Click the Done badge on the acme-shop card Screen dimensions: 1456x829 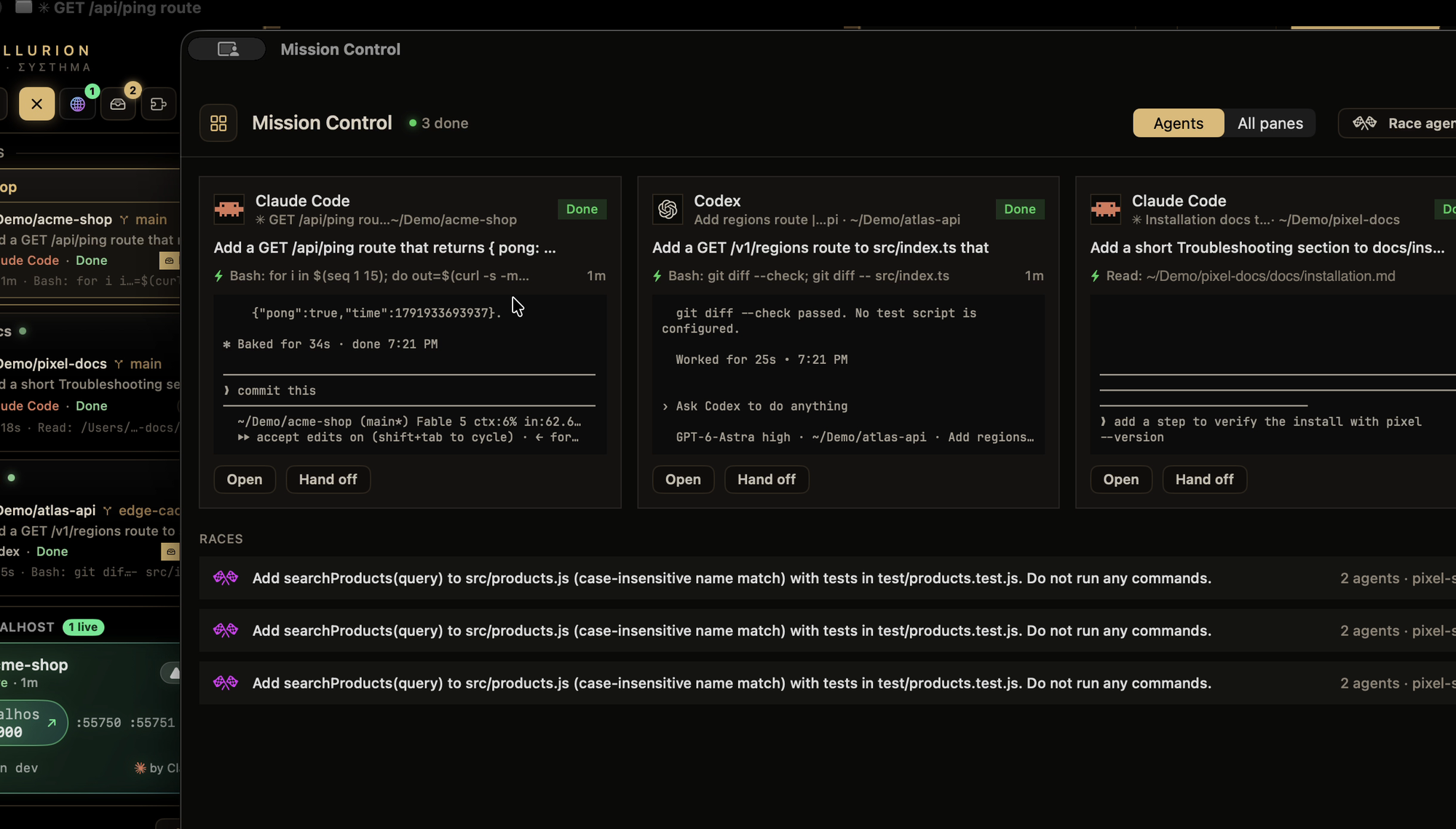[x=582, y=210]
